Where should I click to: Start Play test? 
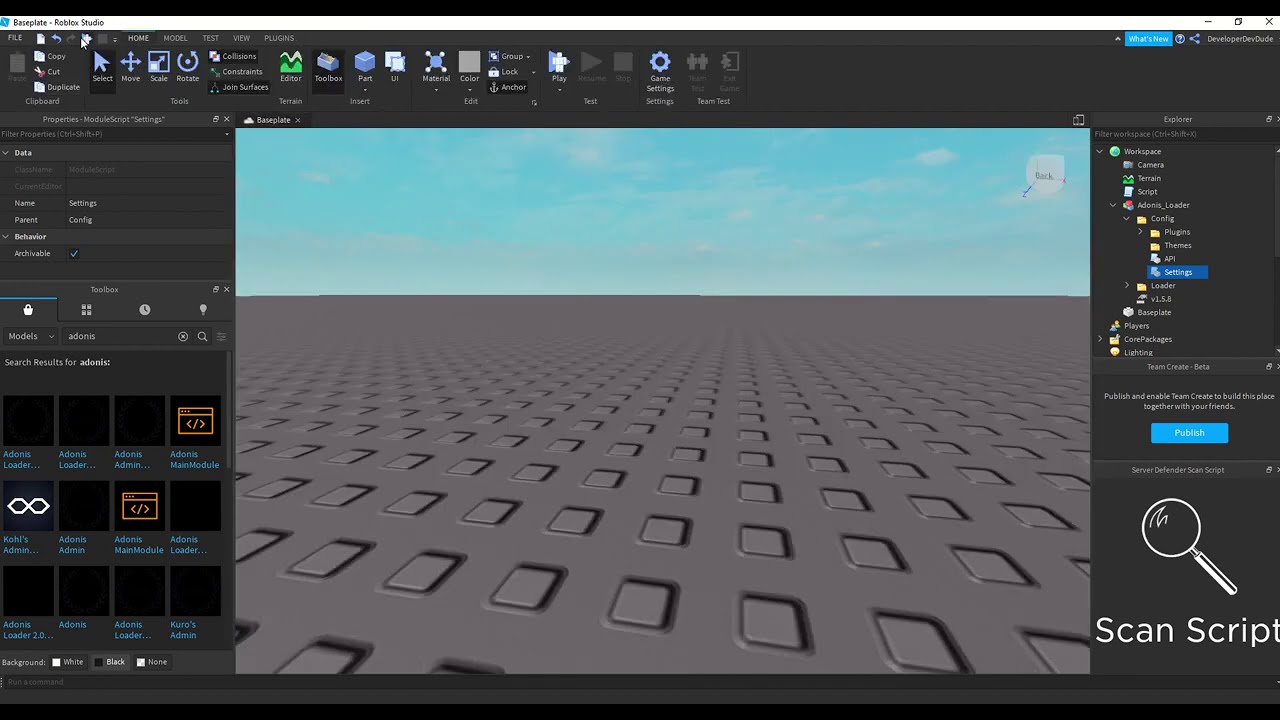pos(559,67)
